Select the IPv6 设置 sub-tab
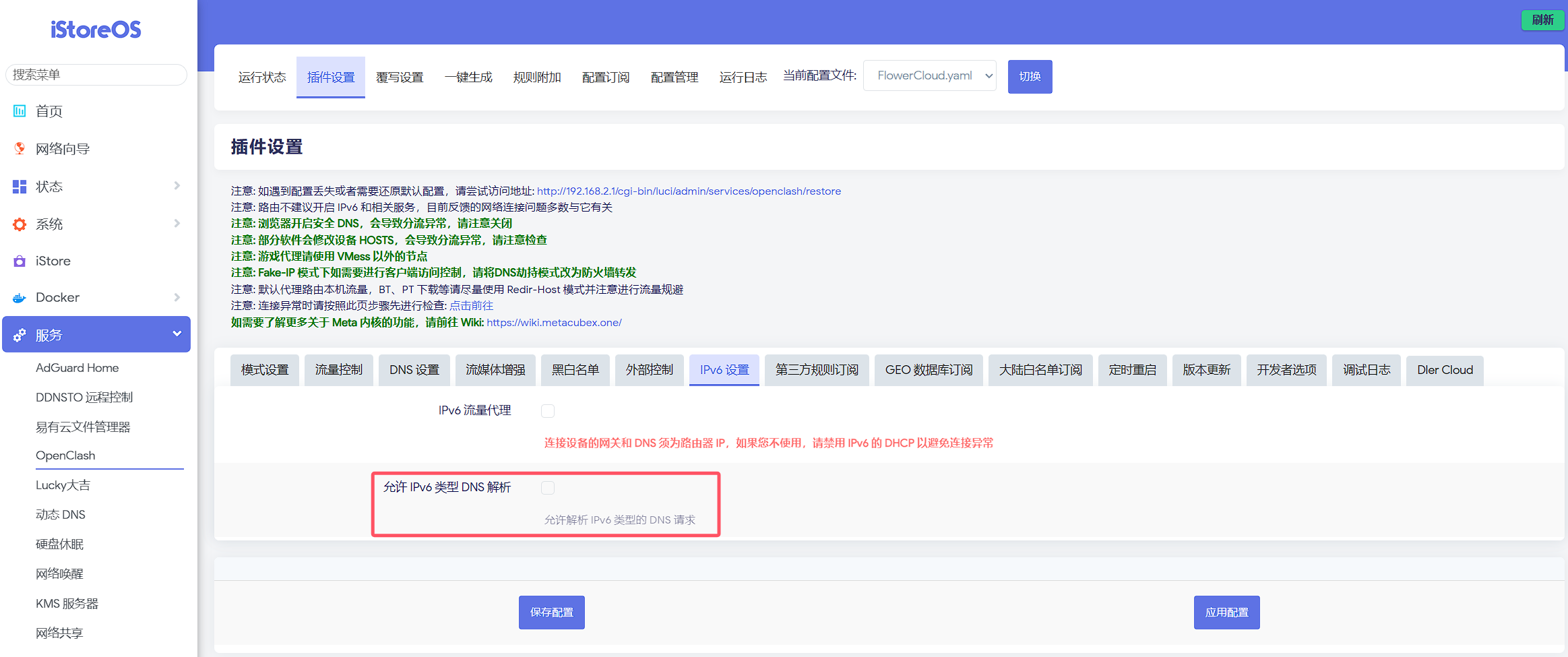This screenshot has height=657, width=1568. (724, 370)
